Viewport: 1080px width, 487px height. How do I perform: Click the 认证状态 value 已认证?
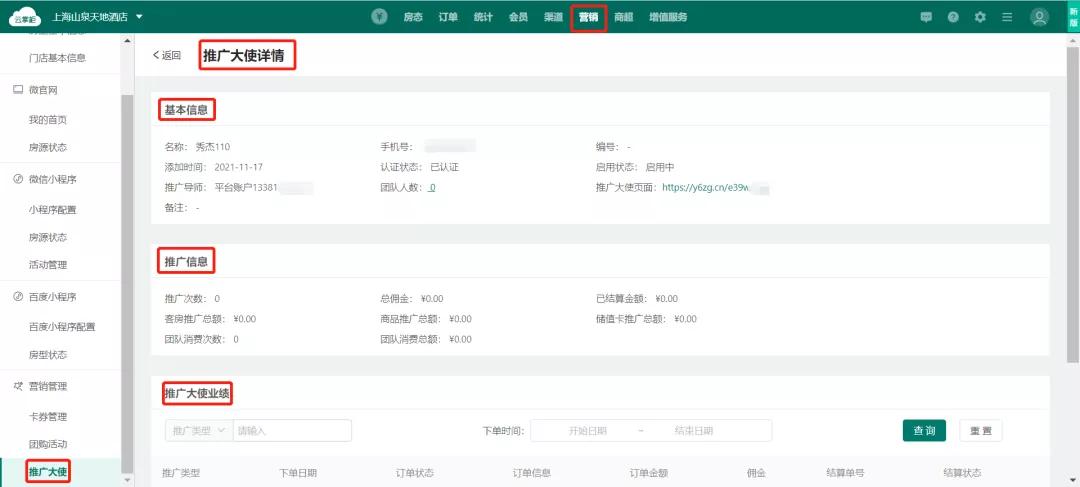click(444, 167)
